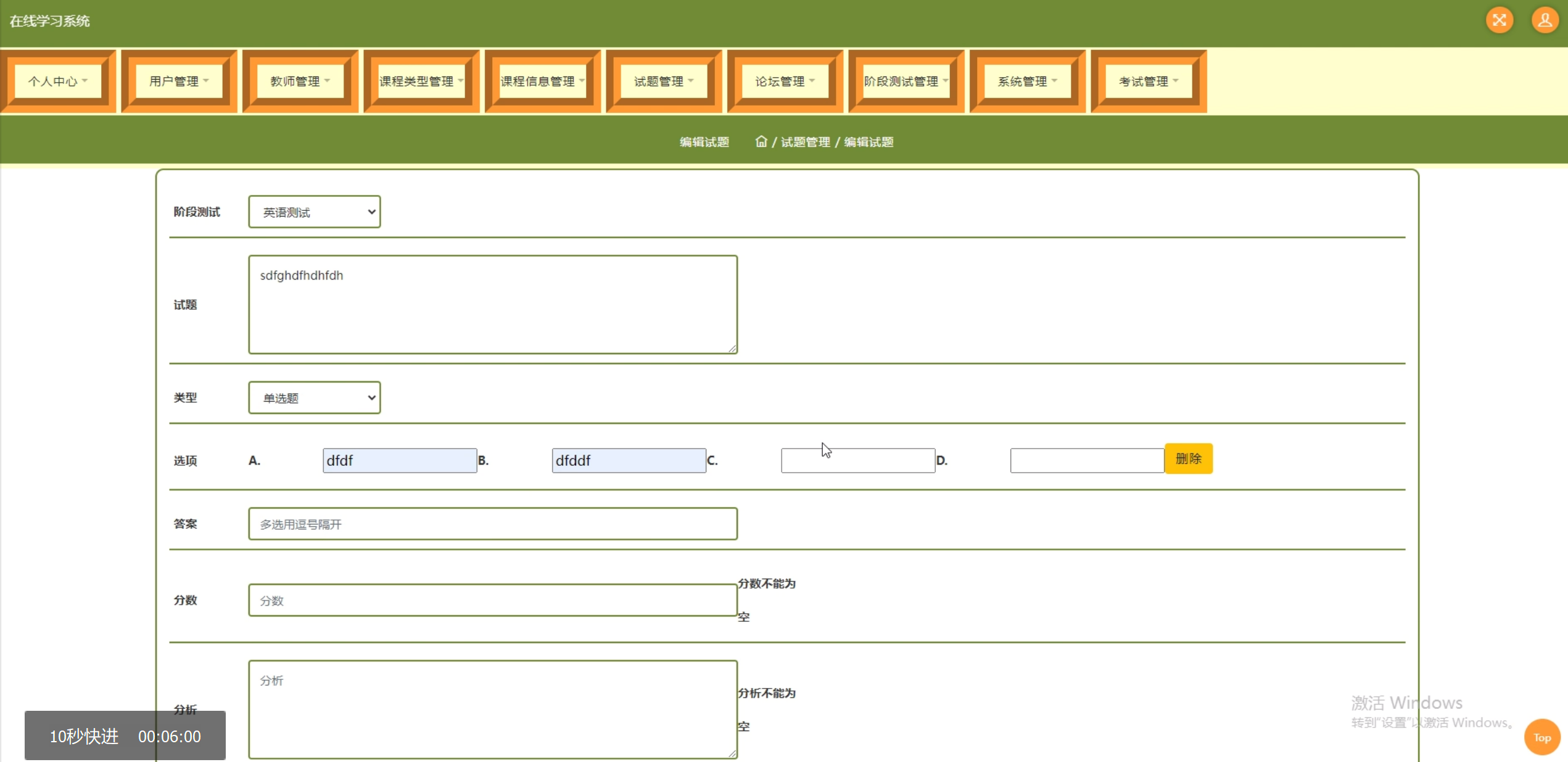Click the yellow 删除 button
Screen dimensions: 1568x762
(x=1188, y=458)
